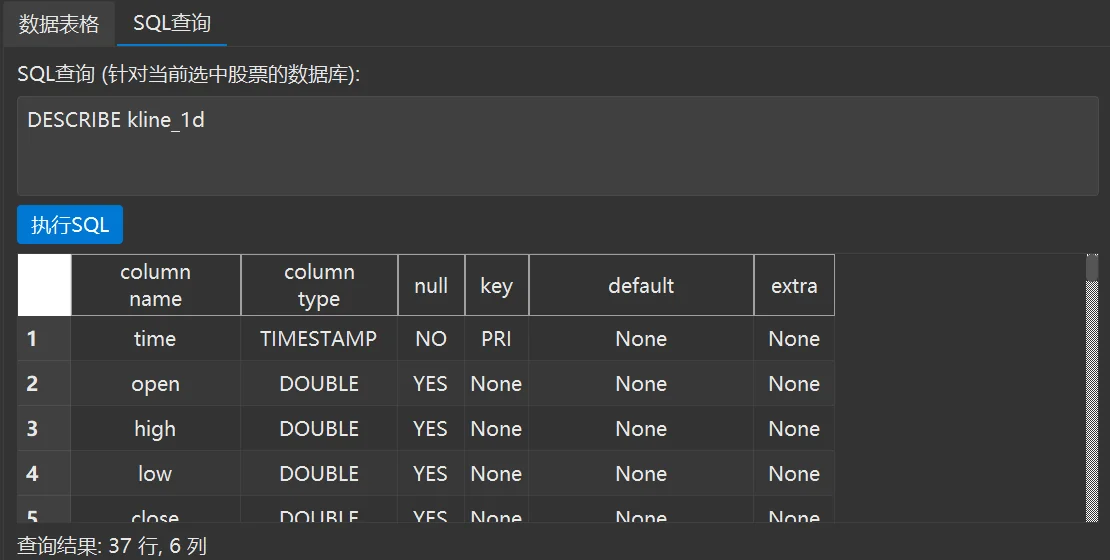Select row header 3

point(44,428)
